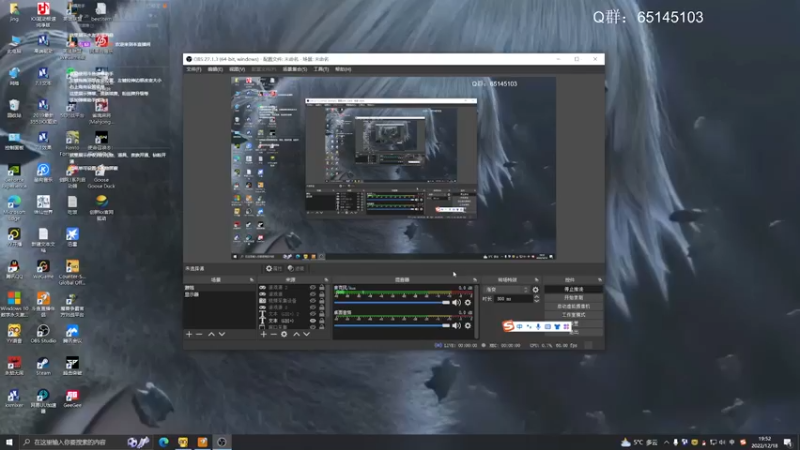Image resolution: width=800 pixels, height=450 pixels.
Task: Move the selected source down in the list
Action: [x=307, y=334]
